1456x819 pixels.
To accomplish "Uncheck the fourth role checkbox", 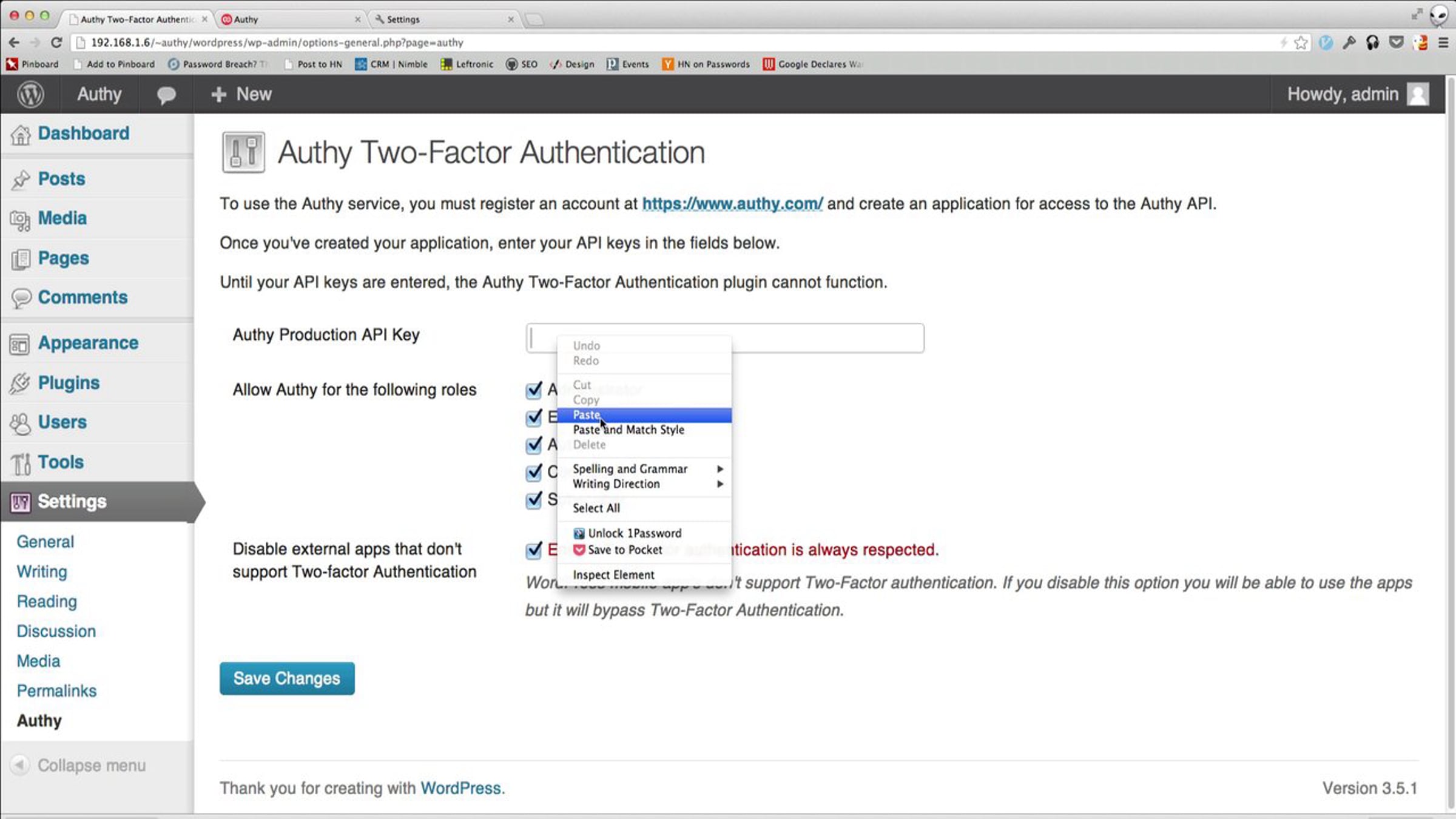I will pos(534,472).
